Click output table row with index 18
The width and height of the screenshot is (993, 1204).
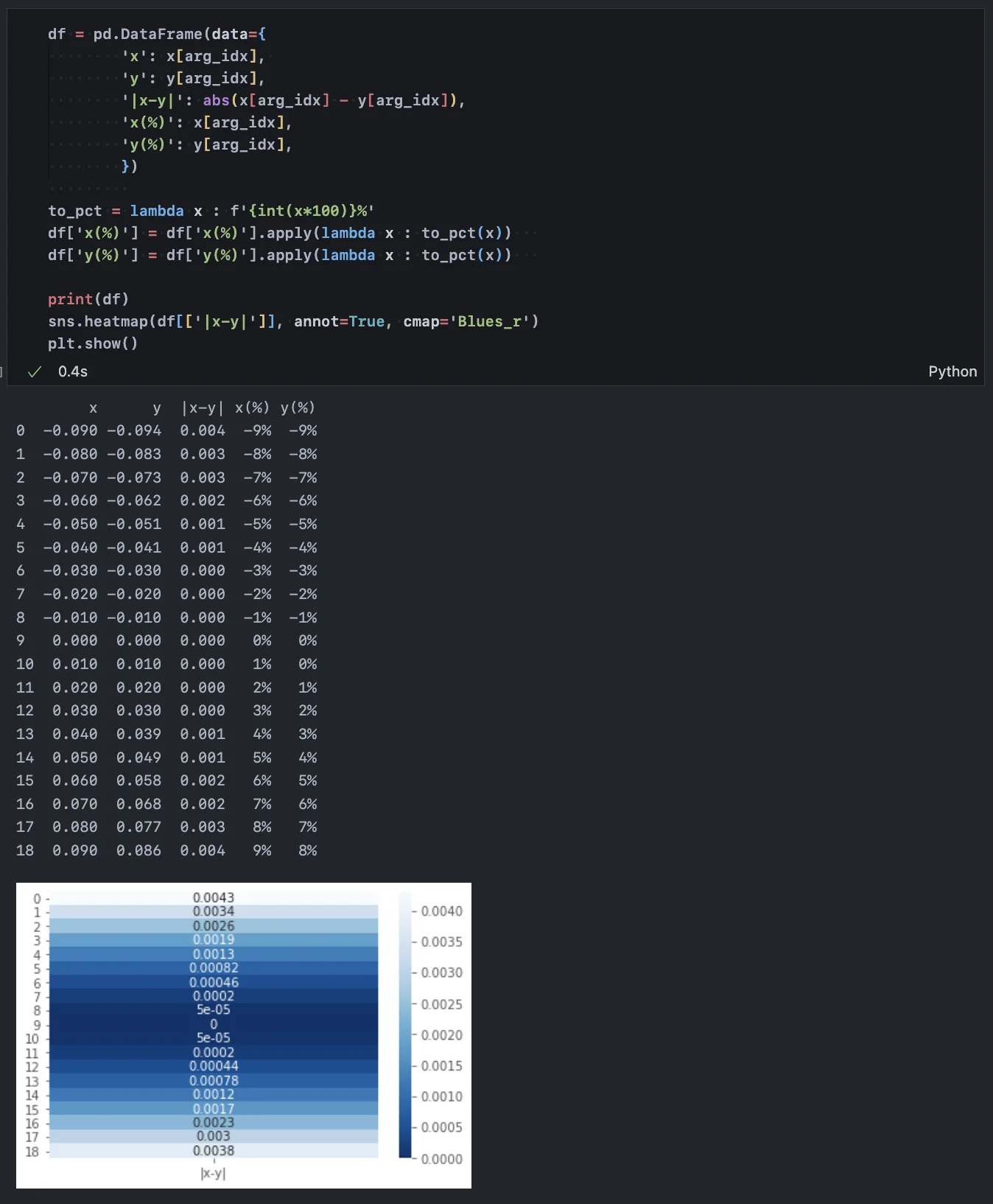tap(166, 850)
